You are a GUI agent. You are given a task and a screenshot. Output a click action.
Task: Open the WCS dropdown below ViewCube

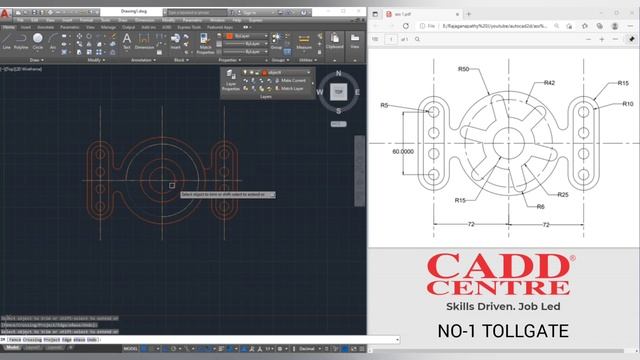(338, 124)
